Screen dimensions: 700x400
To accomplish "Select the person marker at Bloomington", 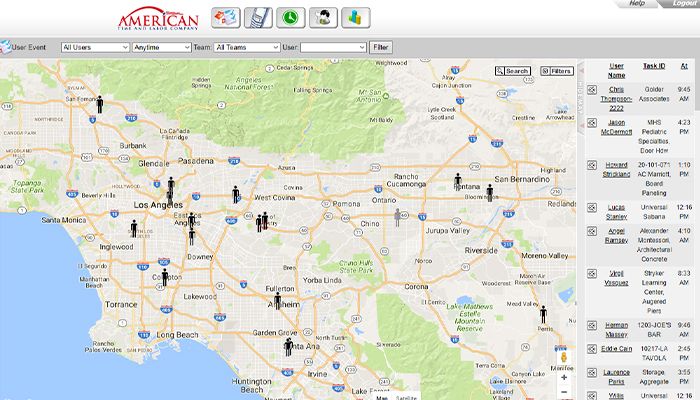I will tap(490, 193).
